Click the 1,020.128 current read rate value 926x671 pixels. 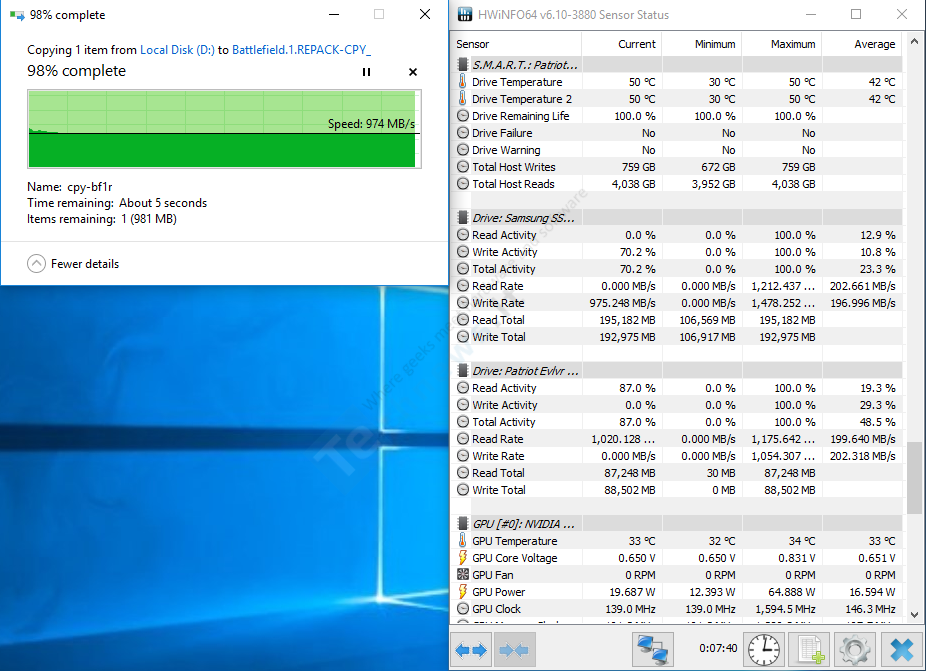pos(623,439)
